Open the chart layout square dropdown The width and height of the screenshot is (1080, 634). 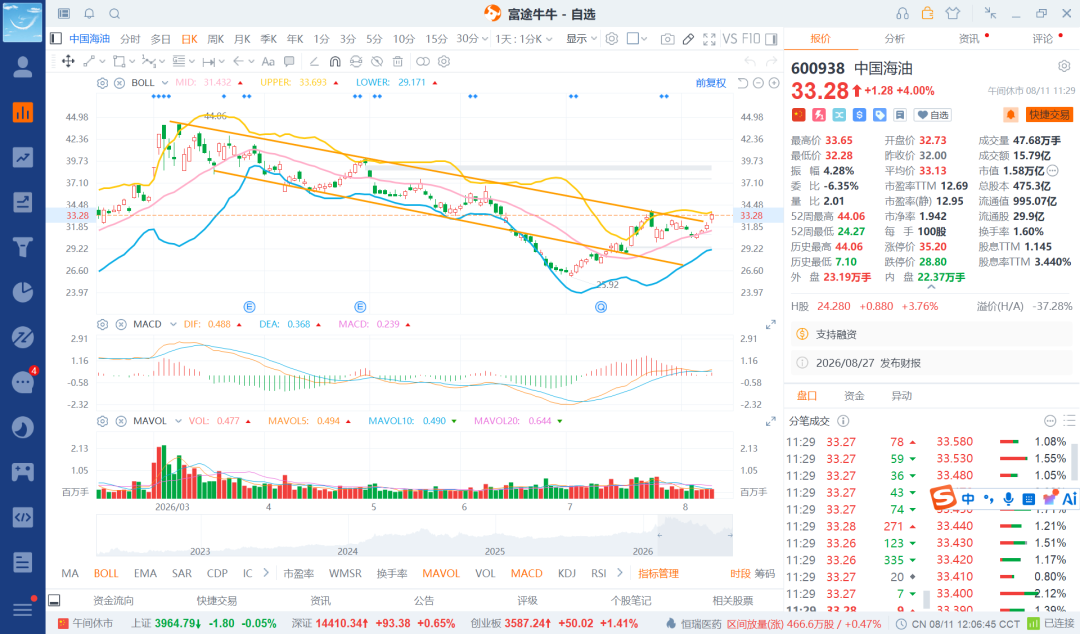637,39
